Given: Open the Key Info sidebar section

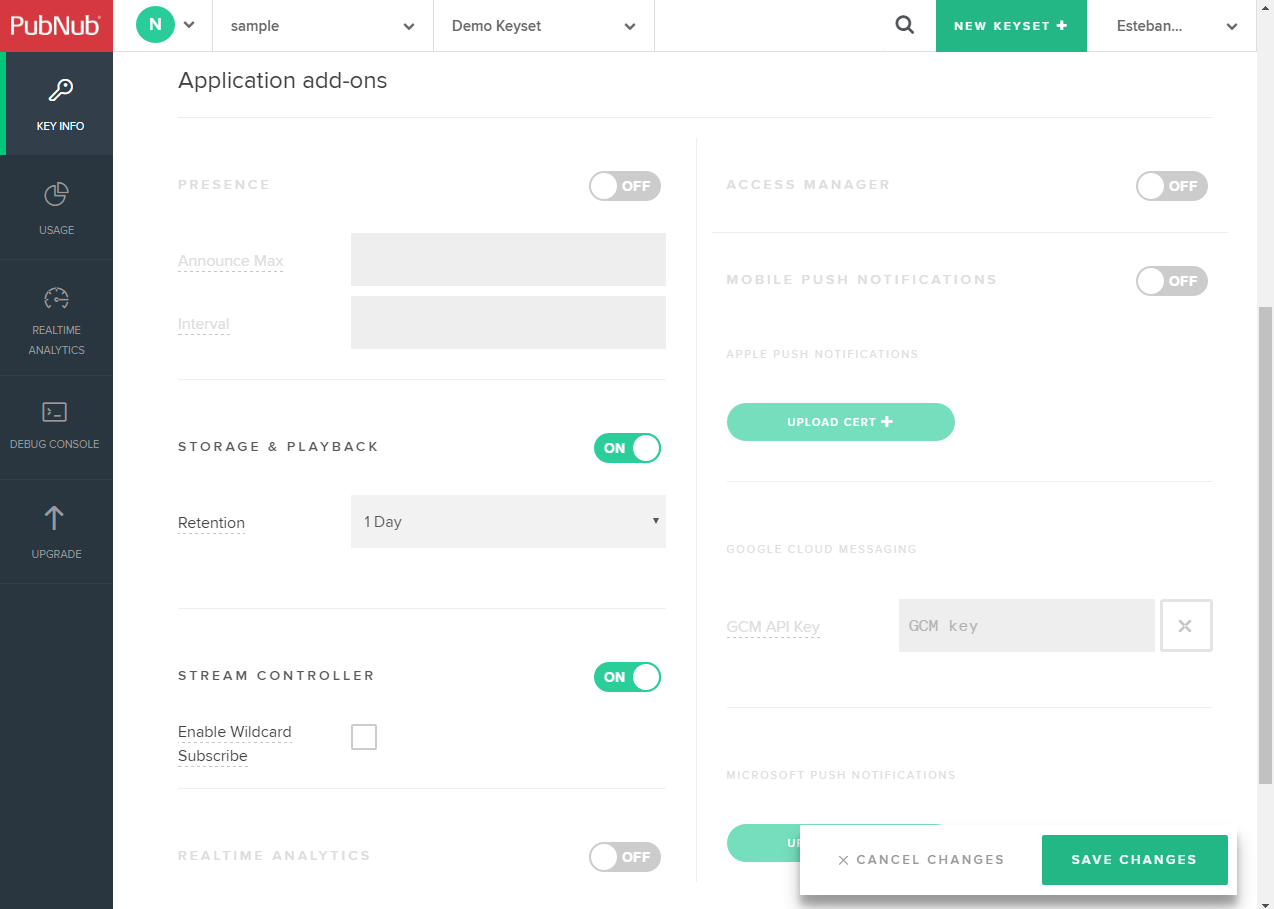Looking at the screenshot, I should coord(57,103).
